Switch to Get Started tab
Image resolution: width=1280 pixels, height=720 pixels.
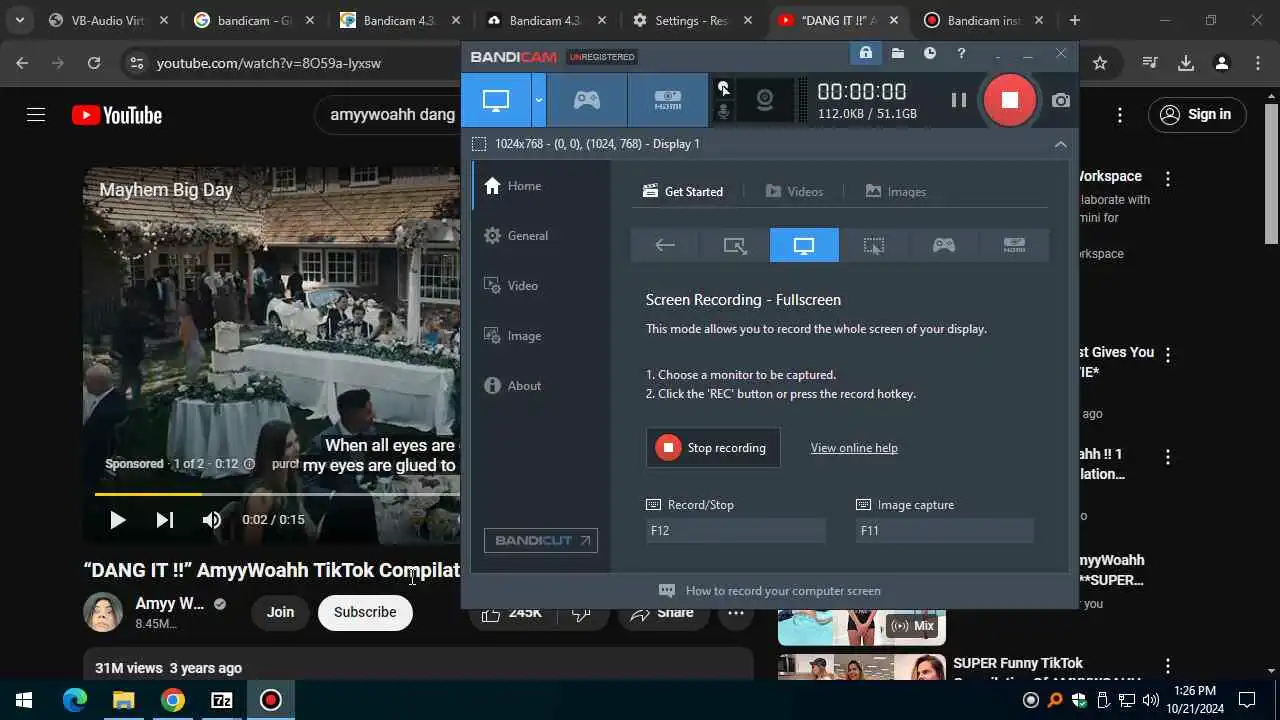tap(683, 191)
